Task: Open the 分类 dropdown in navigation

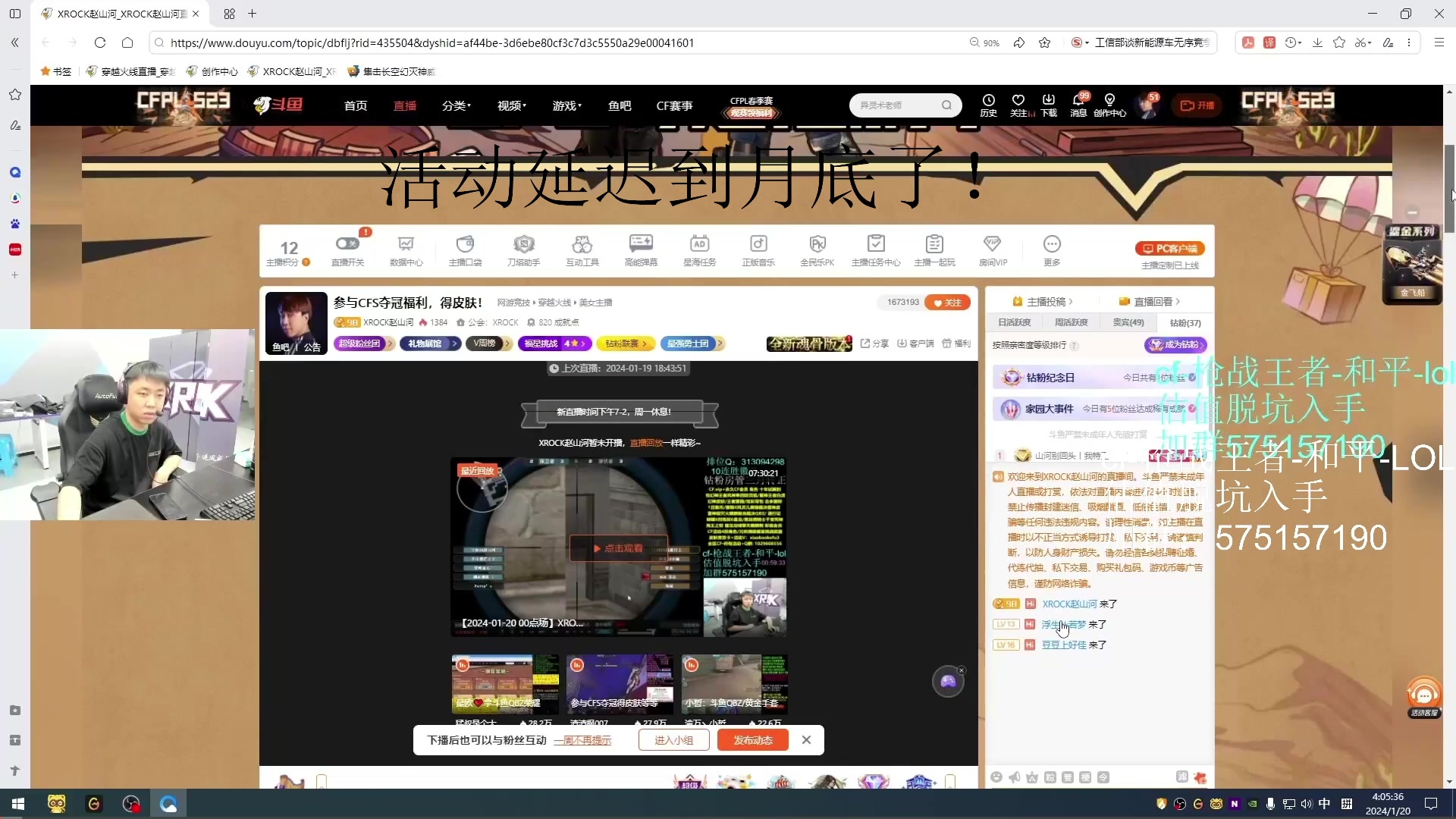Action: [x=456, y=105]
